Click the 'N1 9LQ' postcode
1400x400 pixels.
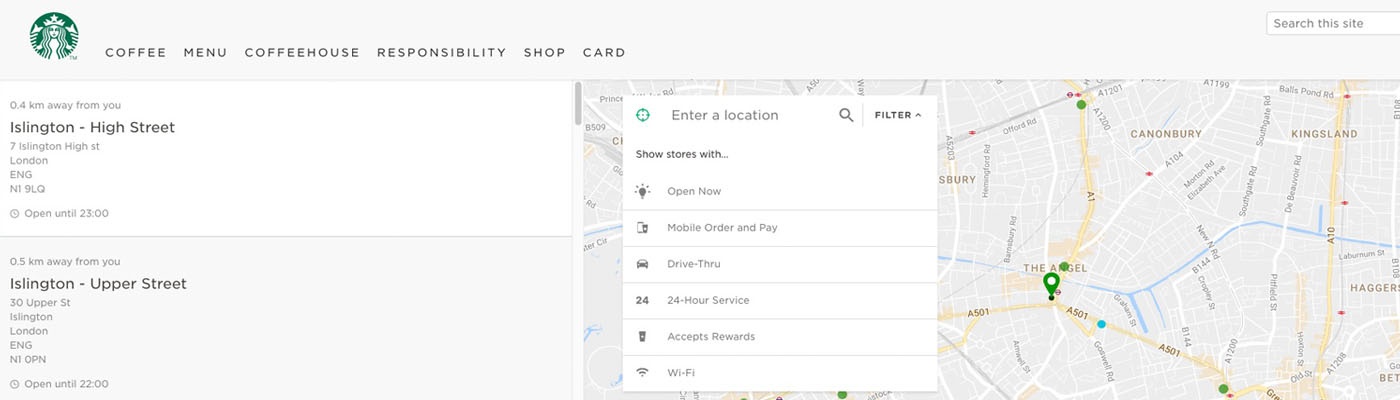[x=28, y=189]
